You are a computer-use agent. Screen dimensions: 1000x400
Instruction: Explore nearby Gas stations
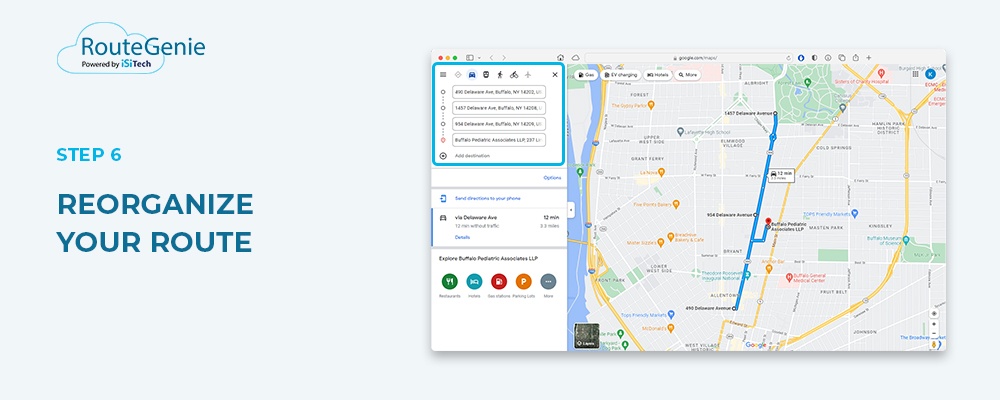tap(499, 281)
